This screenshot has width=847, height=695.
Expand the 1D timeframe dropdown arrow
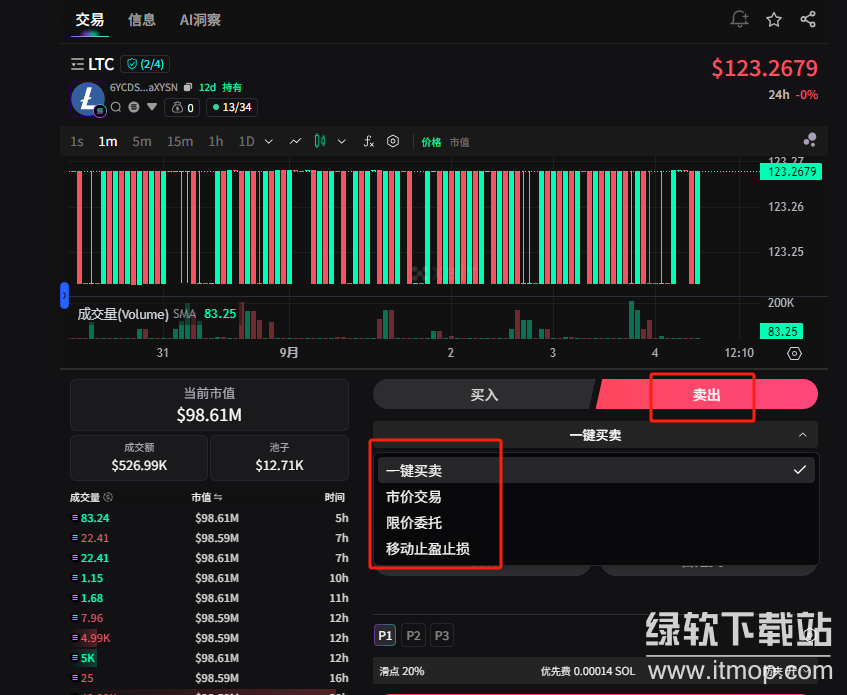tap(268, 142)
